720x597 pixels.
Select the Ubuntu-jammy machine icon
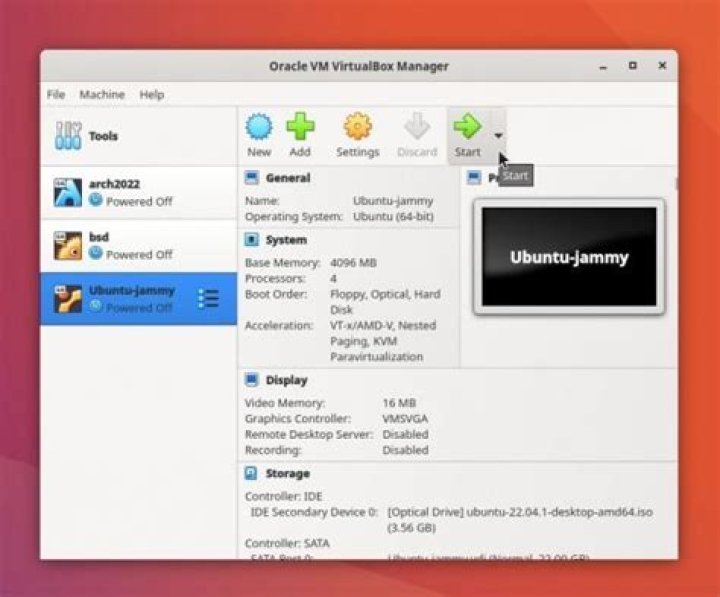[68, 299]
